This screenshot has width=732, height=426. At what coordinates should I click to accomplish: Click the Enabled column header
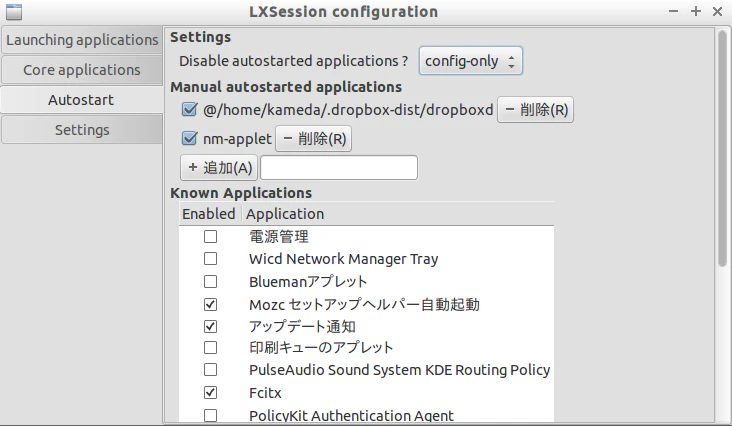coord(209,214)
